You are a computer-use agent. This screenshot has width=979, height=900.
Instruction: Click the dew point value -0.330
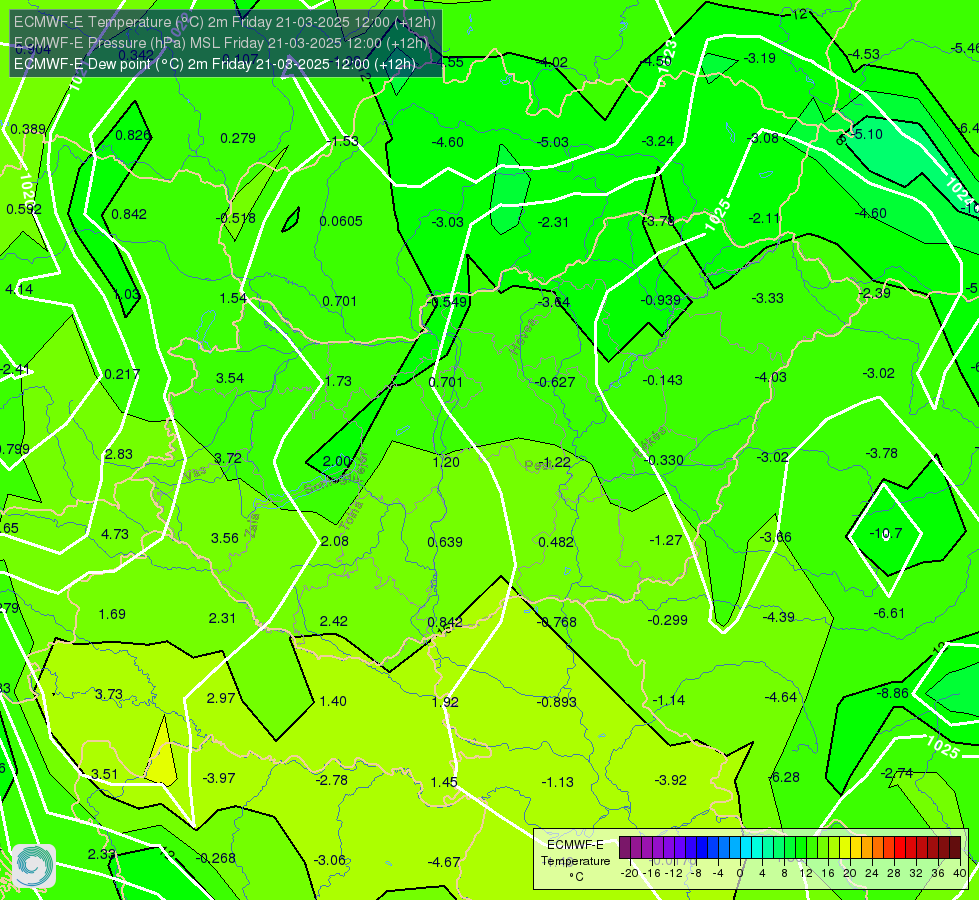tap(664, 460)
